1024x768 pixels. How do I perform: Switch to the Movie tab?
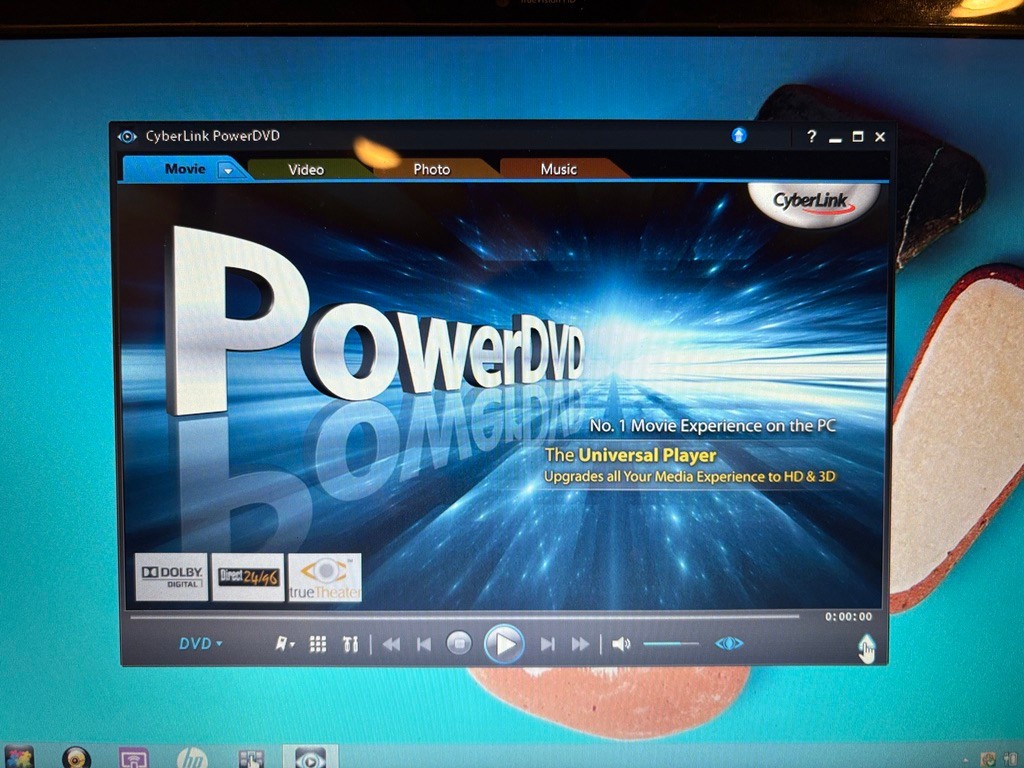pos(185,169)
